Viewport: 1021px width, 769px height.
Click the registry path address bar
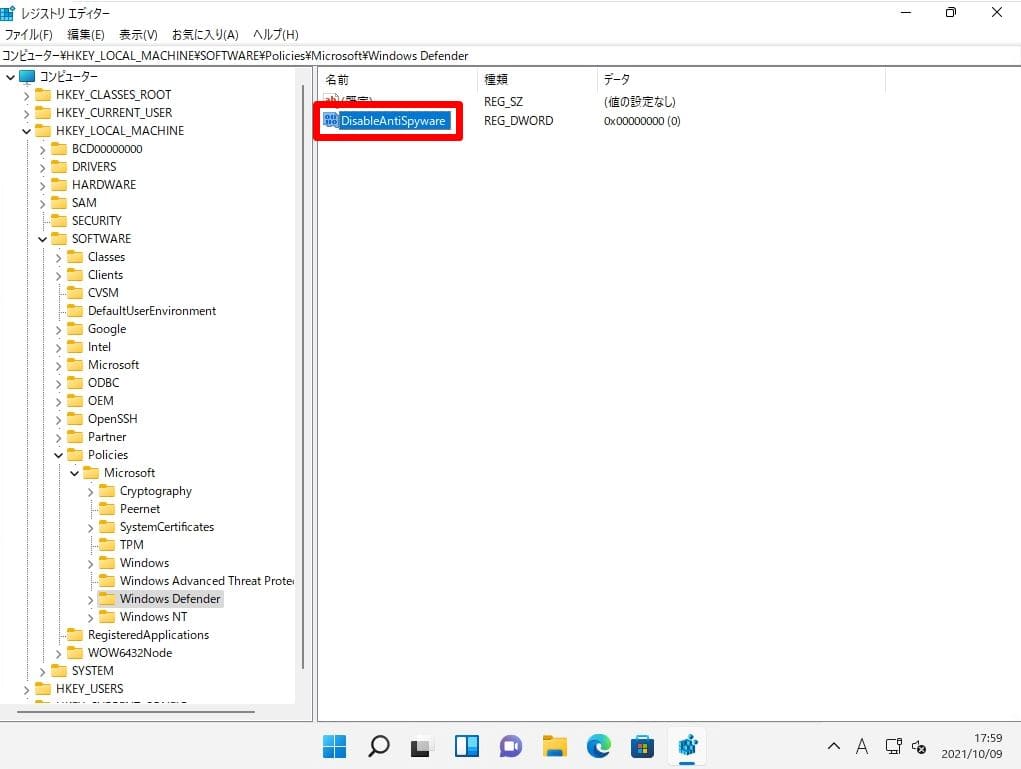510,56
